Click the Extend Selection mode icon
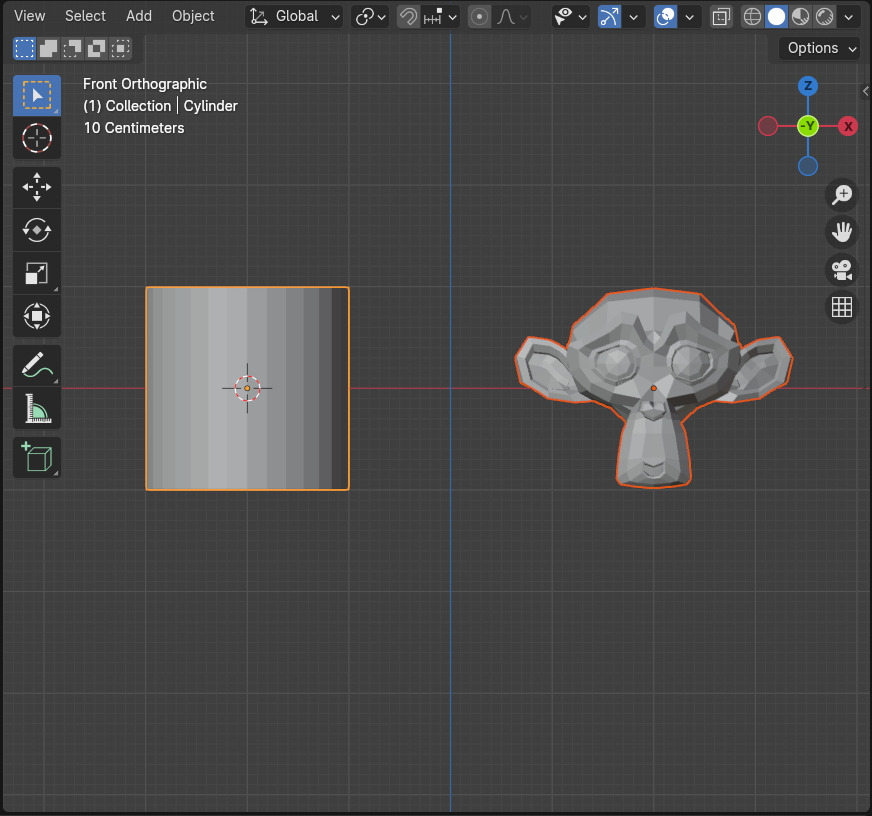 48,48
